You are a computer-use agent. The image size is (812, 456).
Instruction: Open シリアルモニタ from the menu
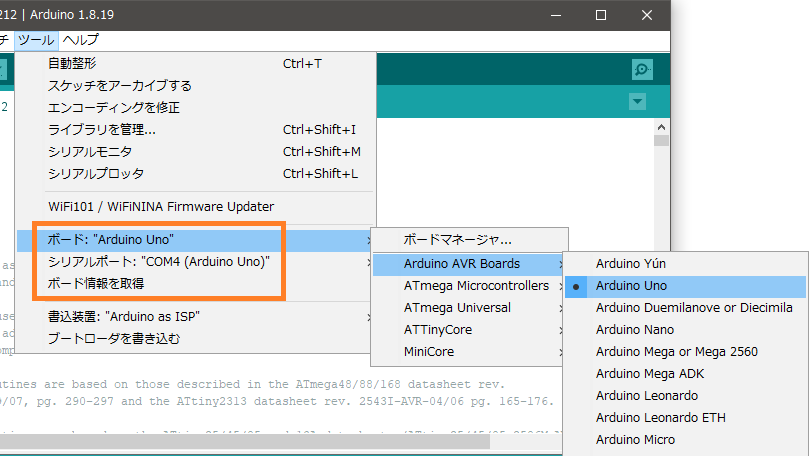pyautogui.click(x=195, y=152)
